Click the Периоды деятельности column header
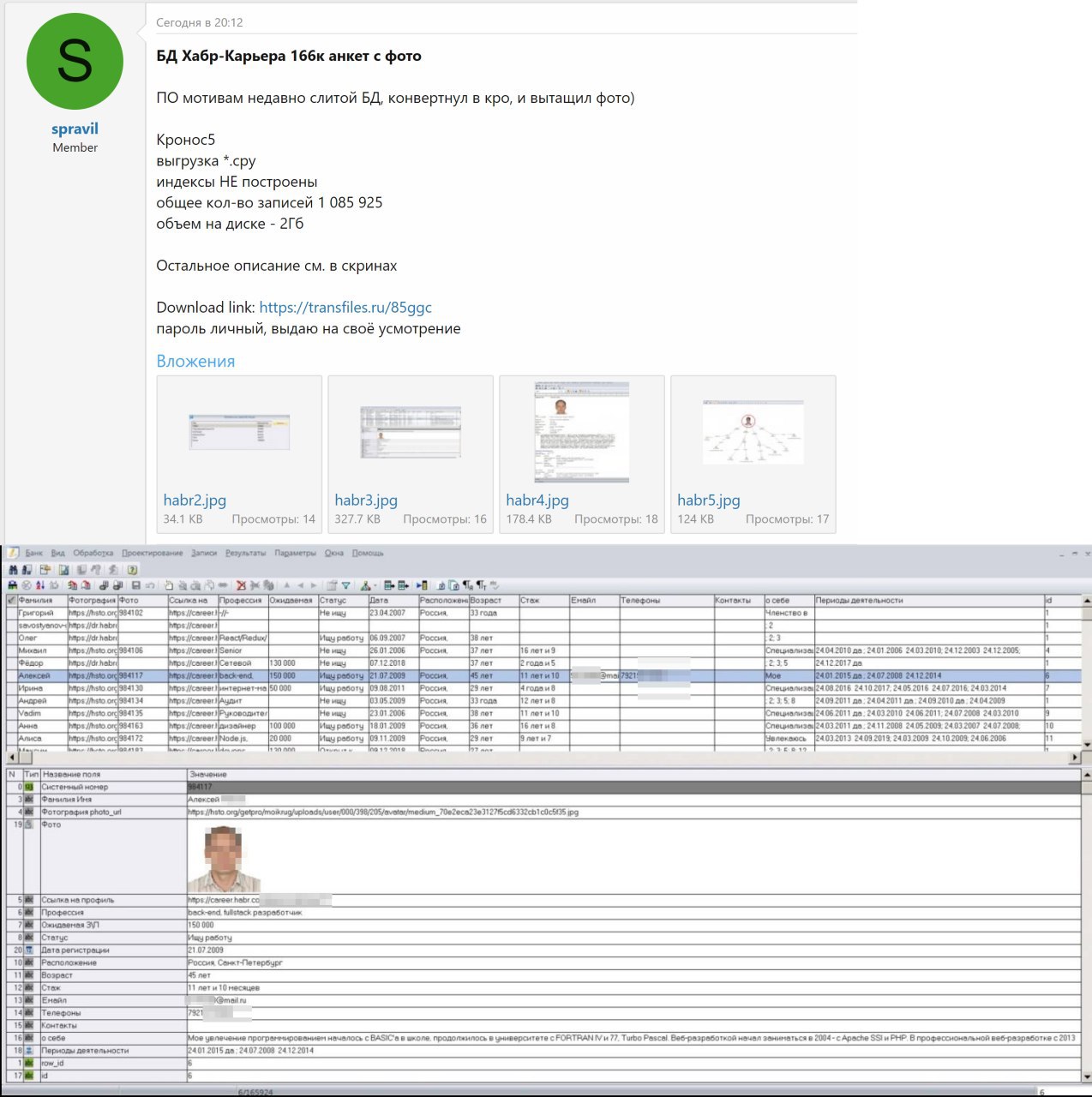 click(x=929, y=600)
